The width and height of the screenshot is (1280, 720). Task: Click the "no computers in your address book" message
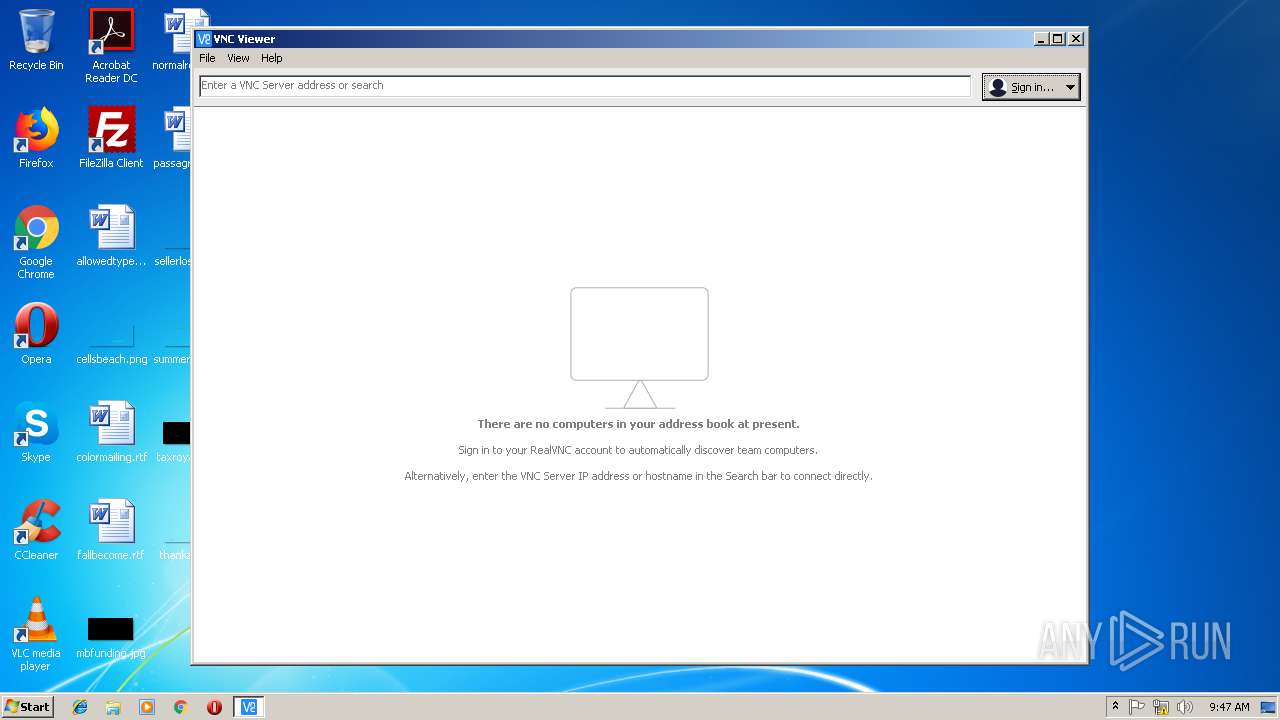pos(638,424)
